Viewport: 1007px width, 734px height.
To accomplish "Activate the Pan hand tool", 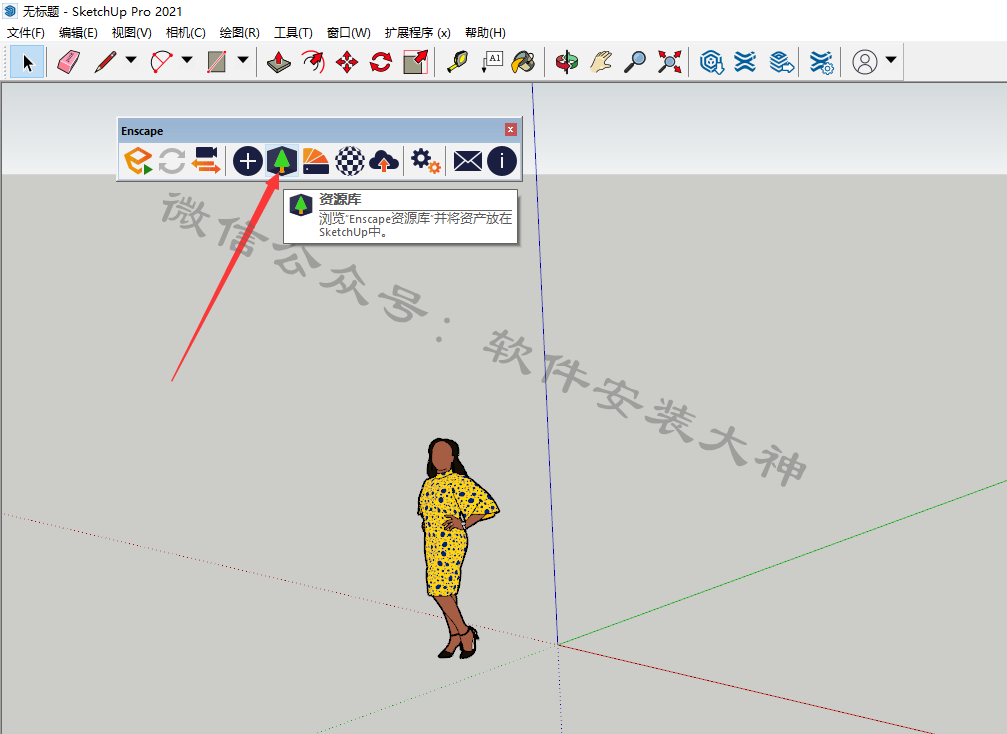I will click(x=601, y=62).
